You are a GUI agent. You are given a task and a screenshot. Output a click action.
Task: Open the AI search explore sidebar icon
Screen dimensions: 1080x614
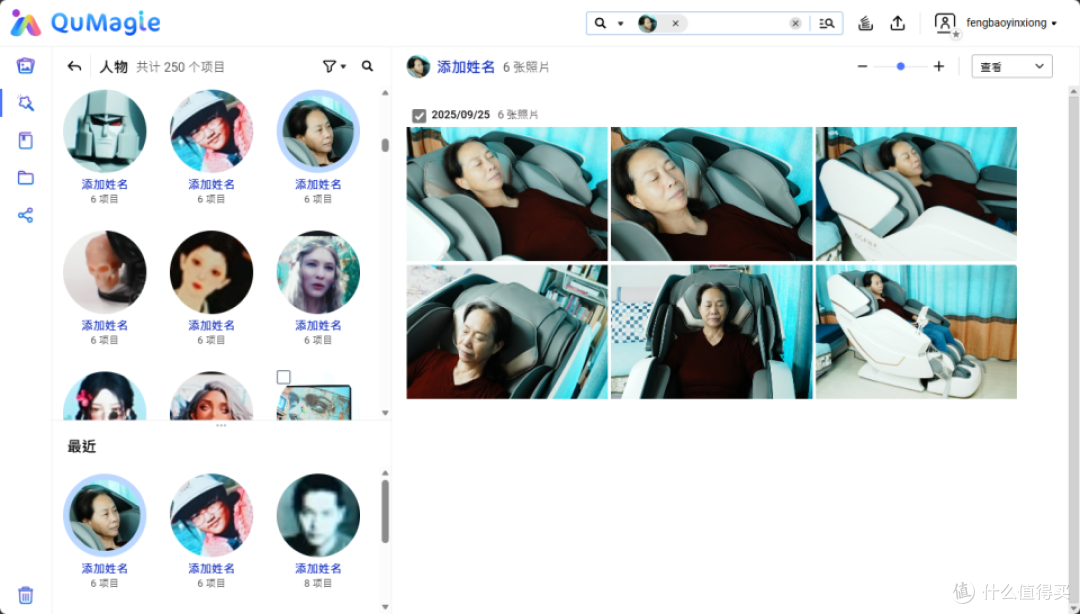(25, 103)
